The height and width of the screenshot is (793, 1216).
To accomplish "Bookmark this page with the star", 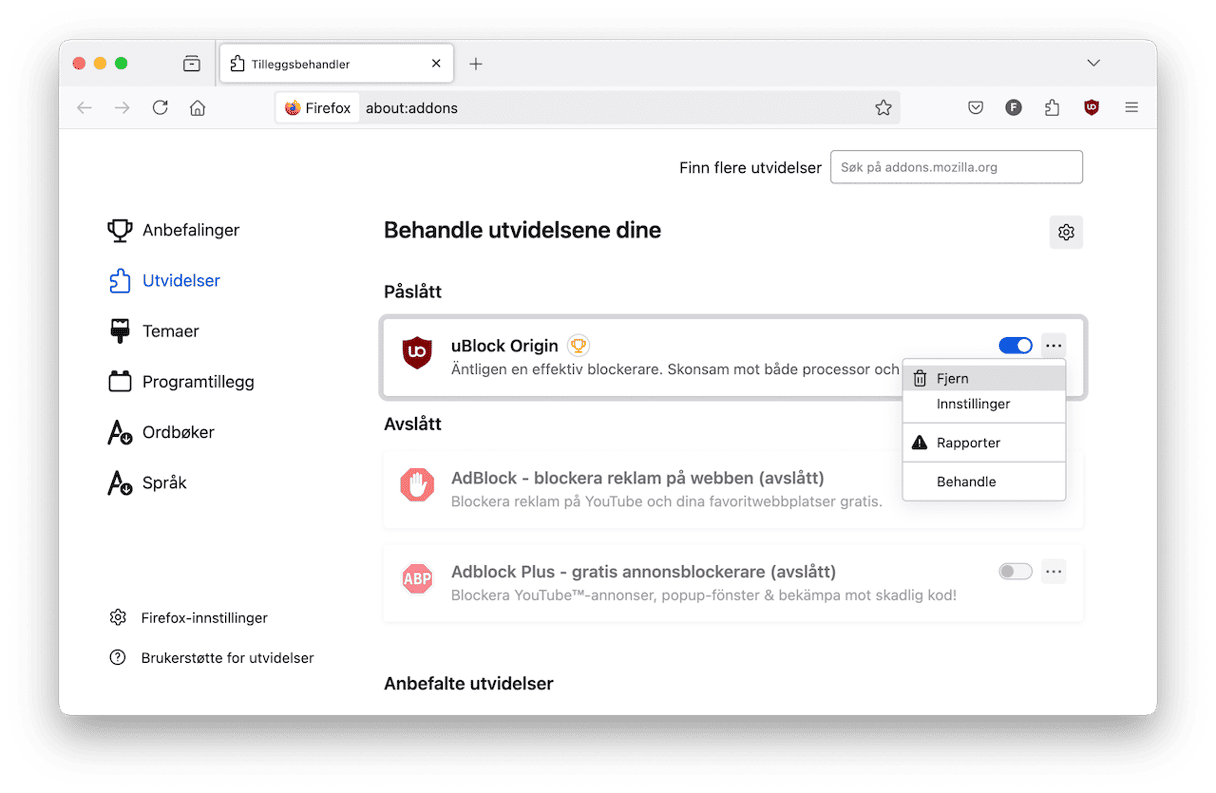I will point(883,108).
